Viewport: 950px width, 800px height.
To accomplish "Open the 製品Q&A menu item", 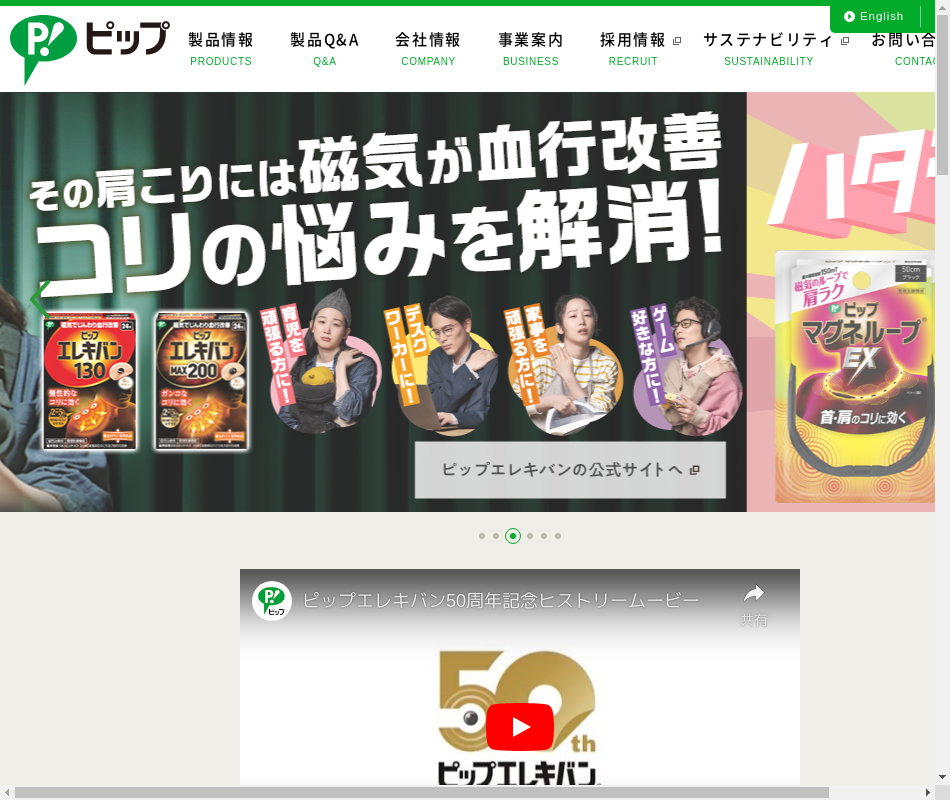I will point(324,49).
